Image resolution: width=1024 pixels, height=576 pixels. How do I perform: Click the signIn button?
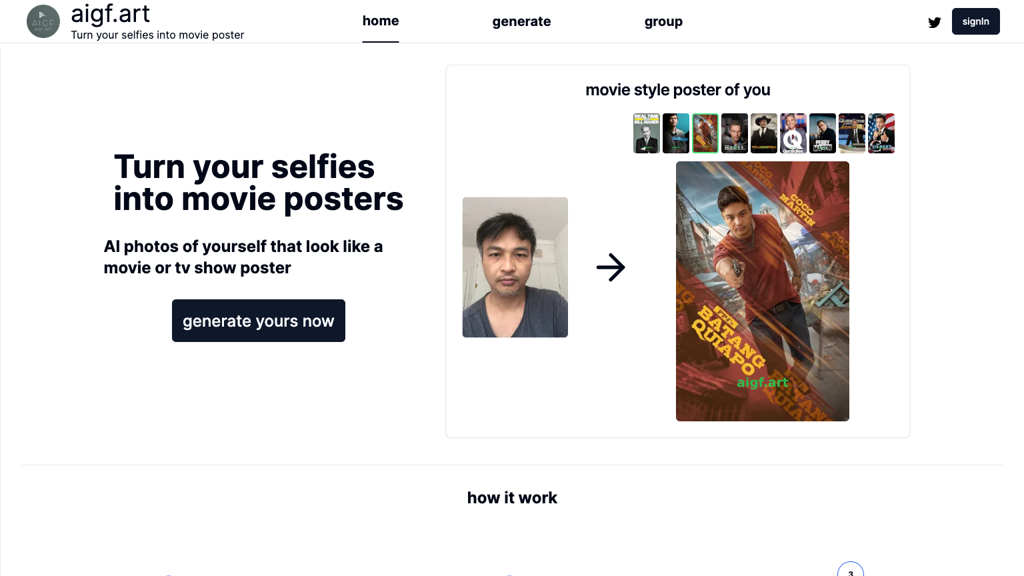(975, 21)
